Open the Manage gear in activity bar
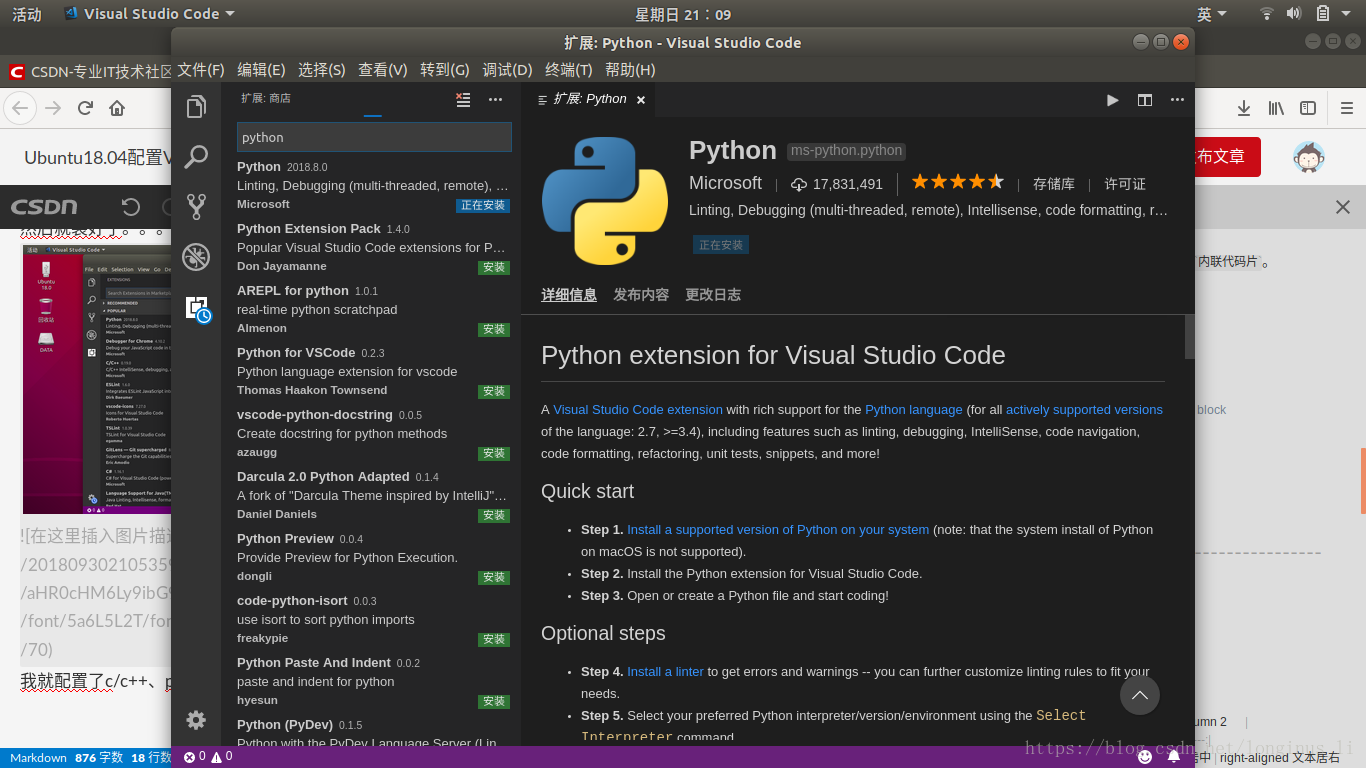The height and width of the screenshot is (768, 1366). coord(196,719)
